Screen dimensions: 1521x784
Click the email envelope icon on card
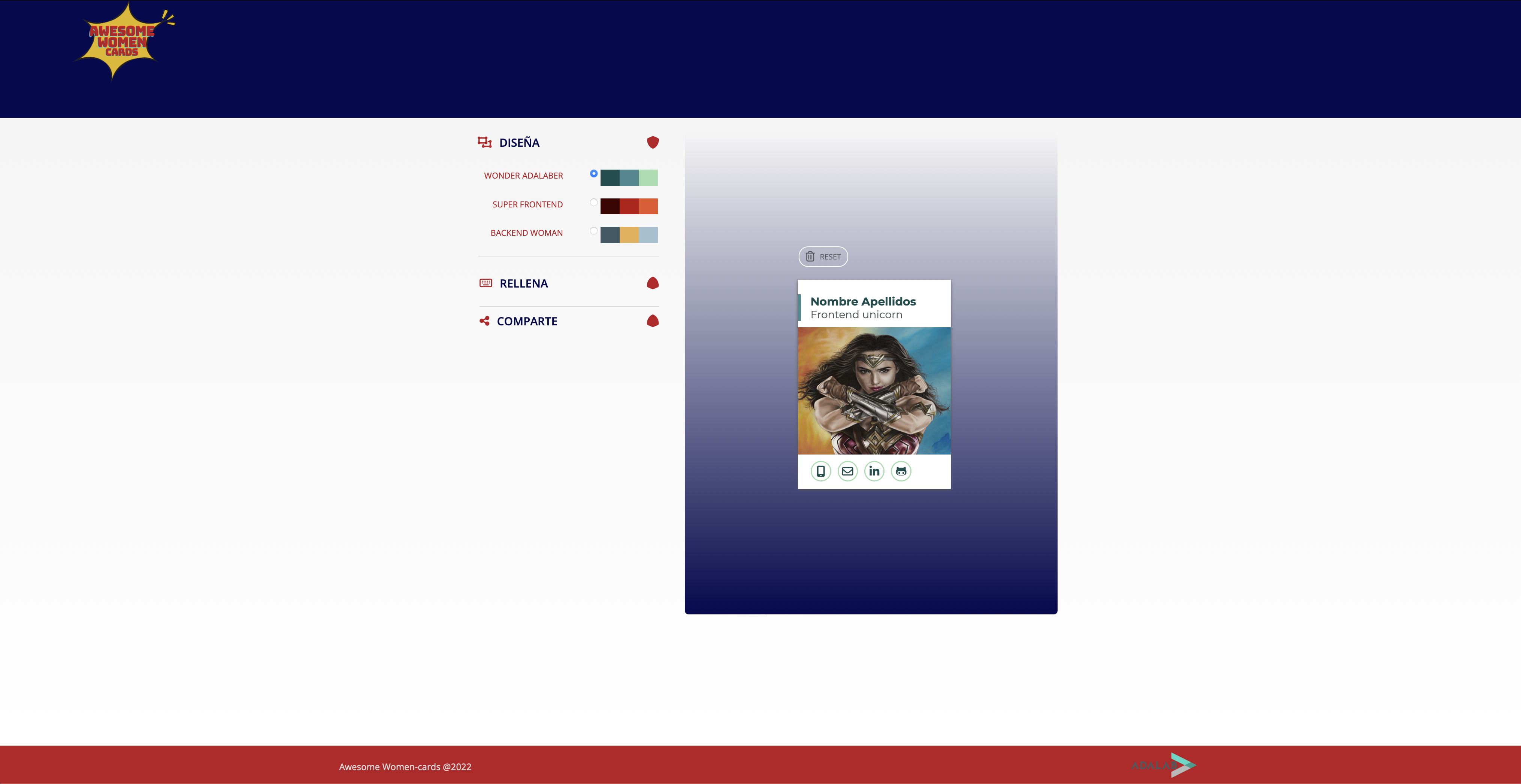click(847, 471)
